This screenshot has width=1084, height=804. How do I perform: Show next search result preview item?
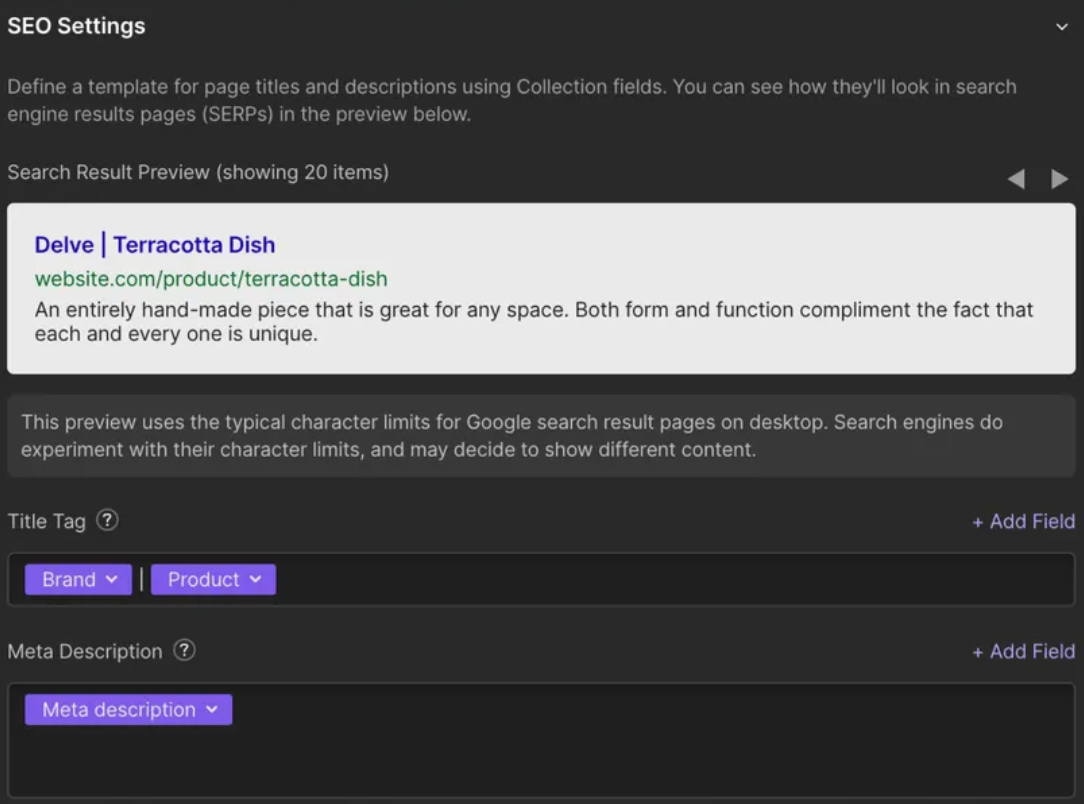pyautogui.click(x=1059, y=179)
